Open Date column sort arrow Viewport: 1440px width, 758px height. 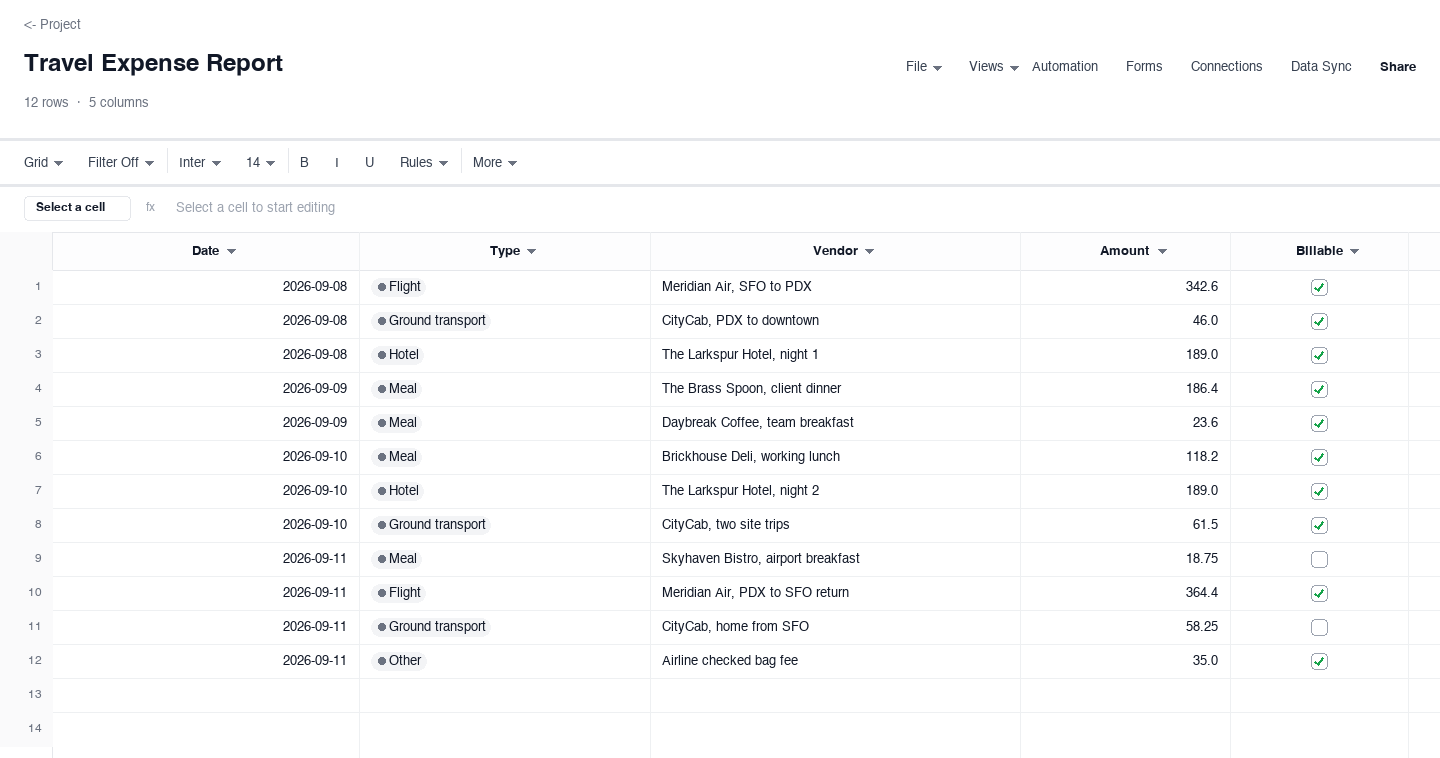pos(231,251)
